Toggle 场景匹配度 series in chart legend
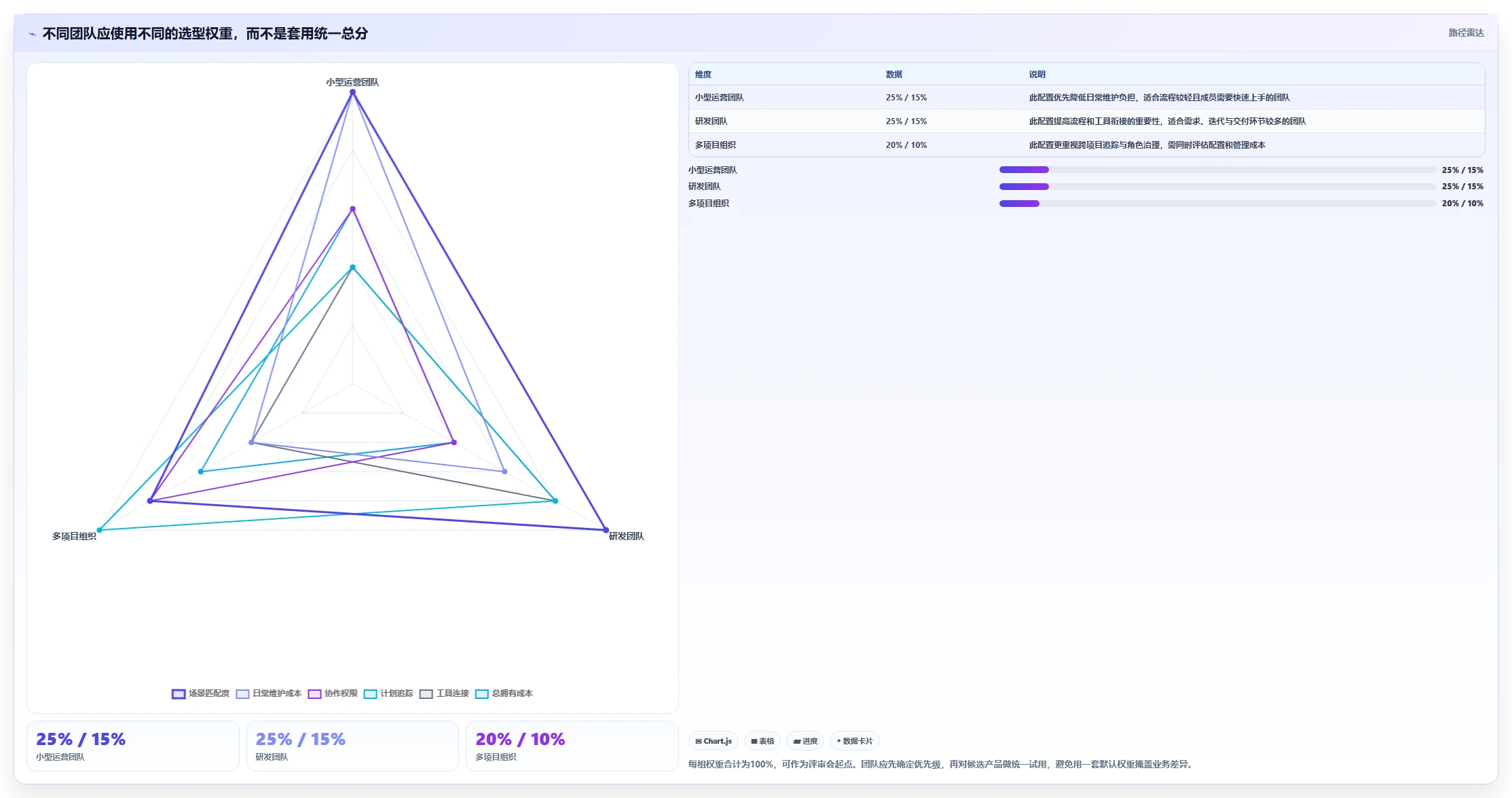Viewport: 1512px width, 798px height. (201, 693)
